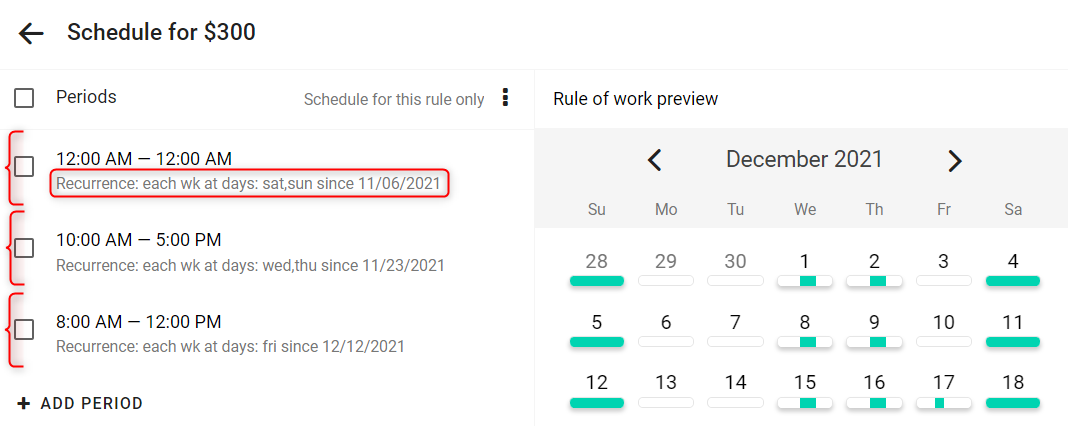1068x426 pixels.
Task: Open the three-dot options menu
Action: pos(505,97)
